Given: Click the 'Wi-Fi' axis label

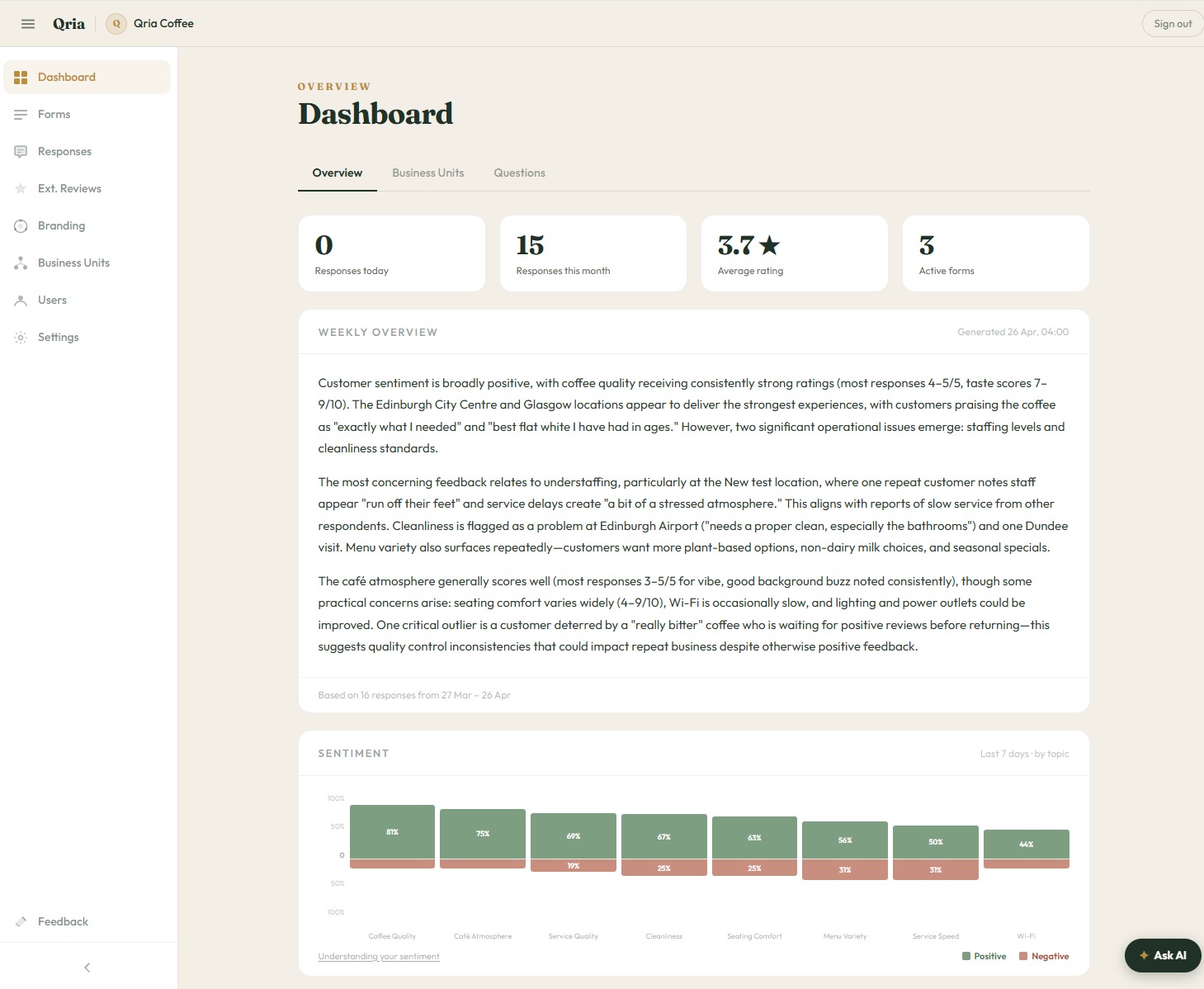Looking at the screenshot, I should [1027, 936].
